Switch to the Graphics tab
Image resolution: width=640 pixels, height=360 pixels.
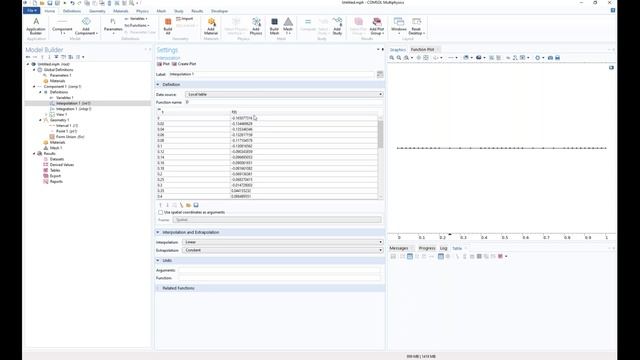pyautogui.click(x=398, y=50)
